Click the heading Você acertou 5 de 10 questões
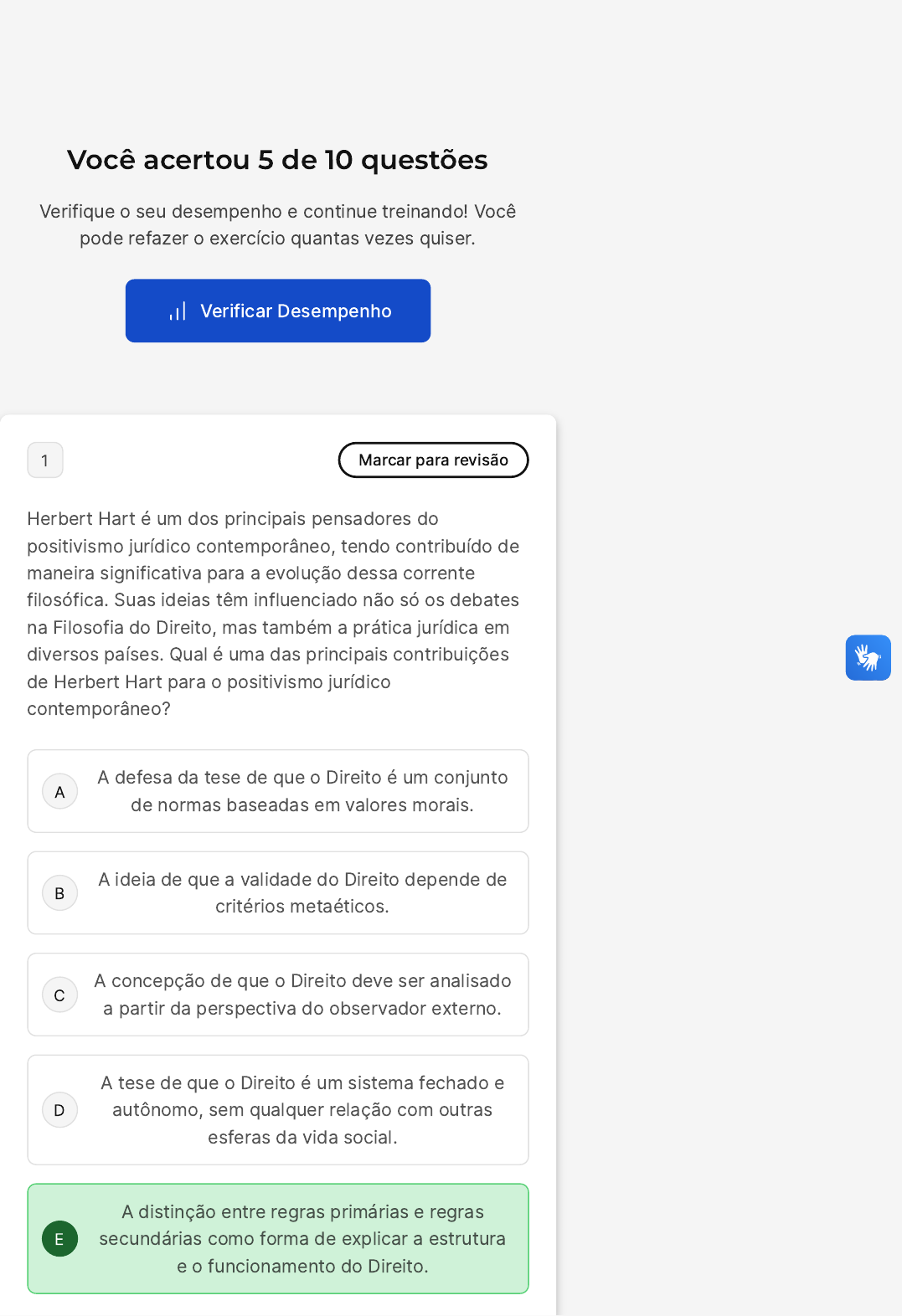The width and height of the screenshot is (902, 1316). (x=277, y=160)
